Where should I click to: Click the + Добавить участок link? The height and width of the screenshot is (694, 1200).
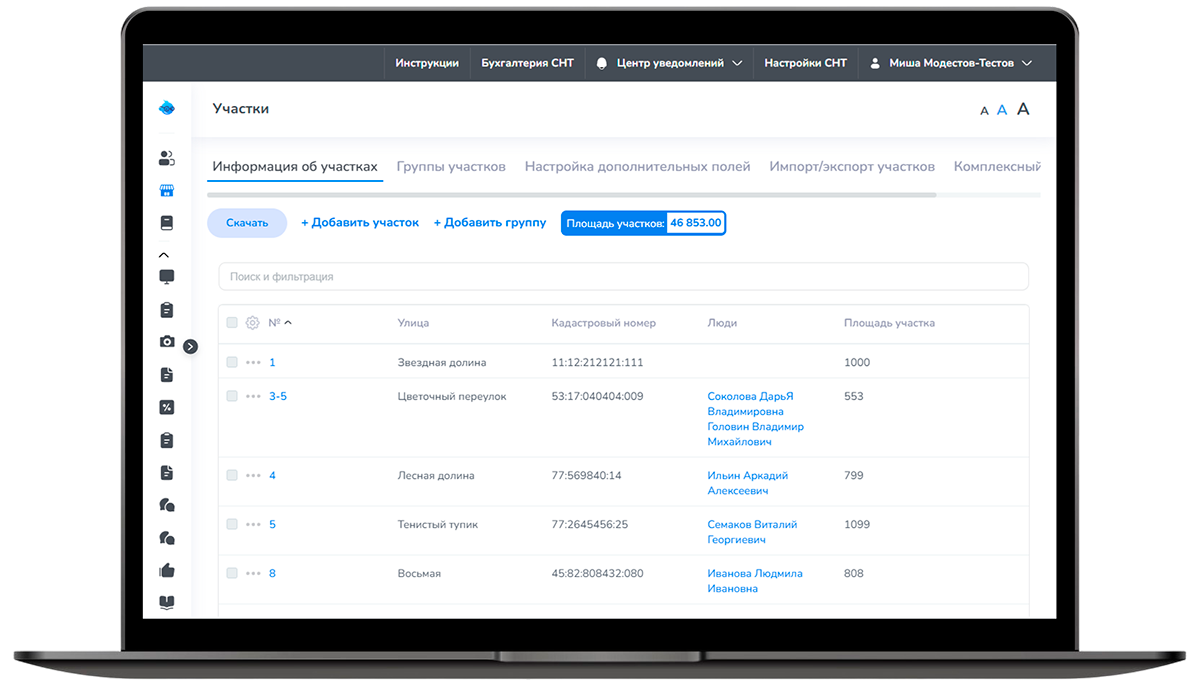point(360,223)
